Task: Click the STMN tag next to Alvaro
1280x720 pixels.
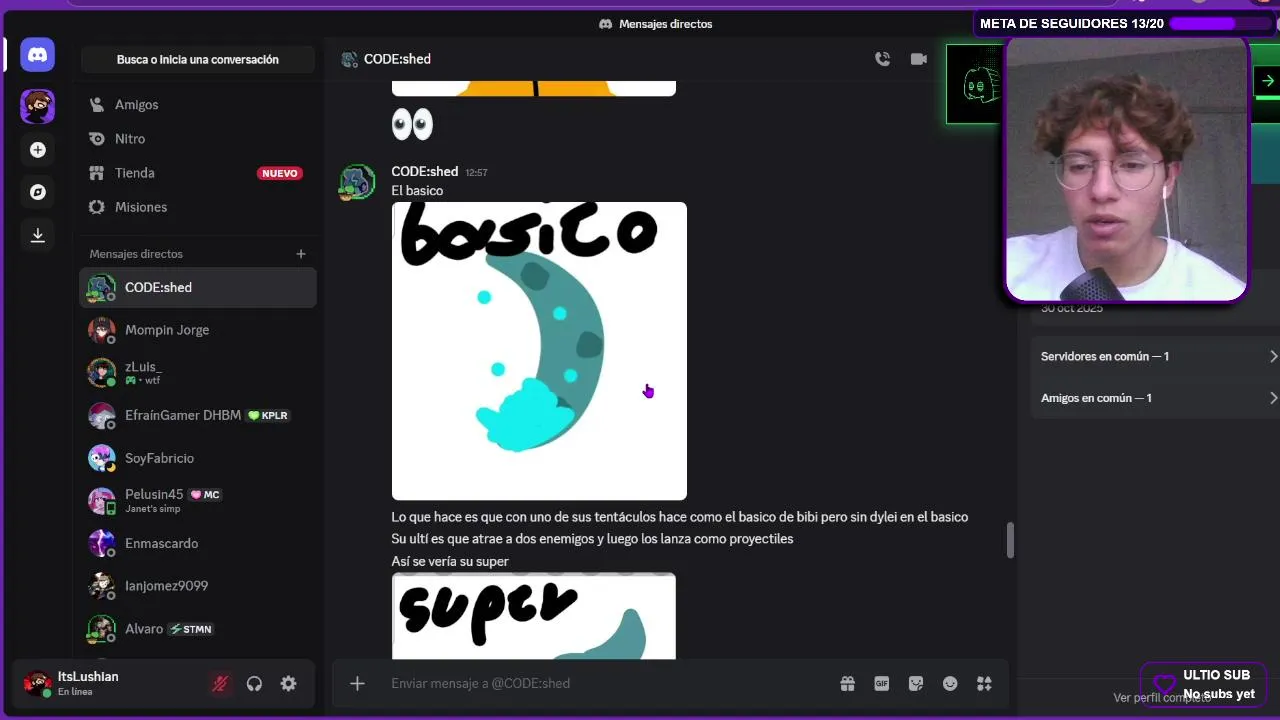Action: click(191, 629)
